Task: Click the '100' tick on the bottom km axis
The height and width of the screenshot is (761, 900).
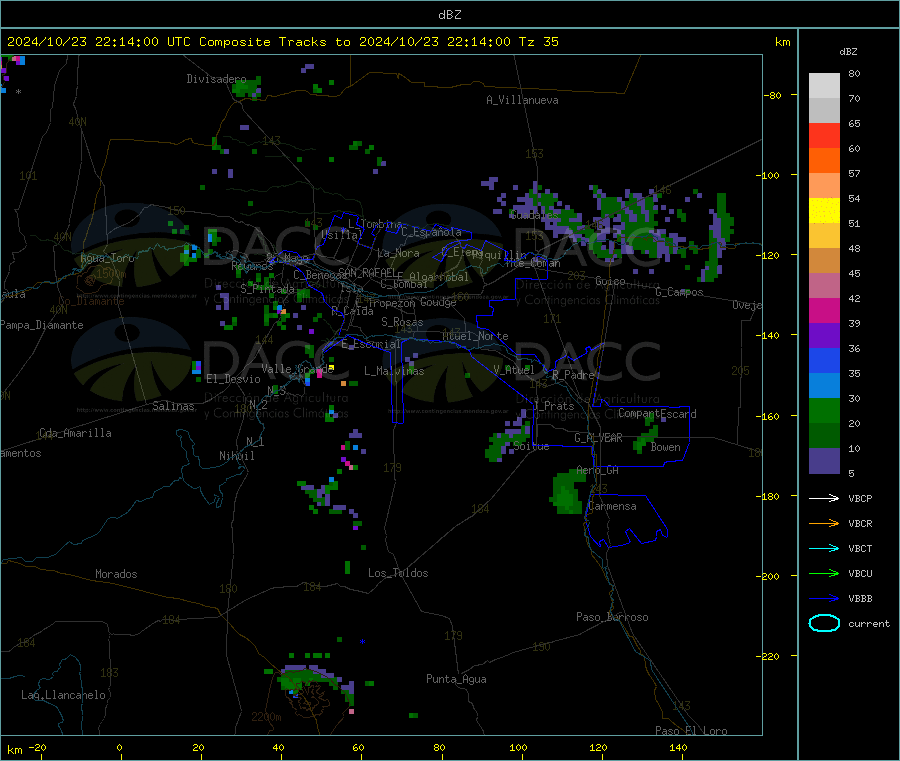Action: click(x=518, y=747)
